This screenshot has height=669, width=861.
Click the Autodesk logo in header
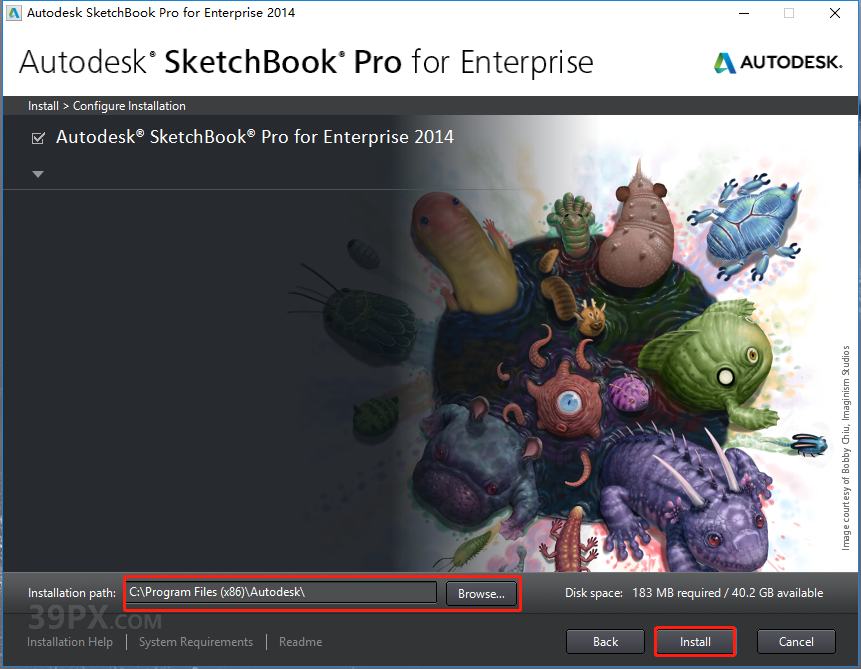click(778, 63)
